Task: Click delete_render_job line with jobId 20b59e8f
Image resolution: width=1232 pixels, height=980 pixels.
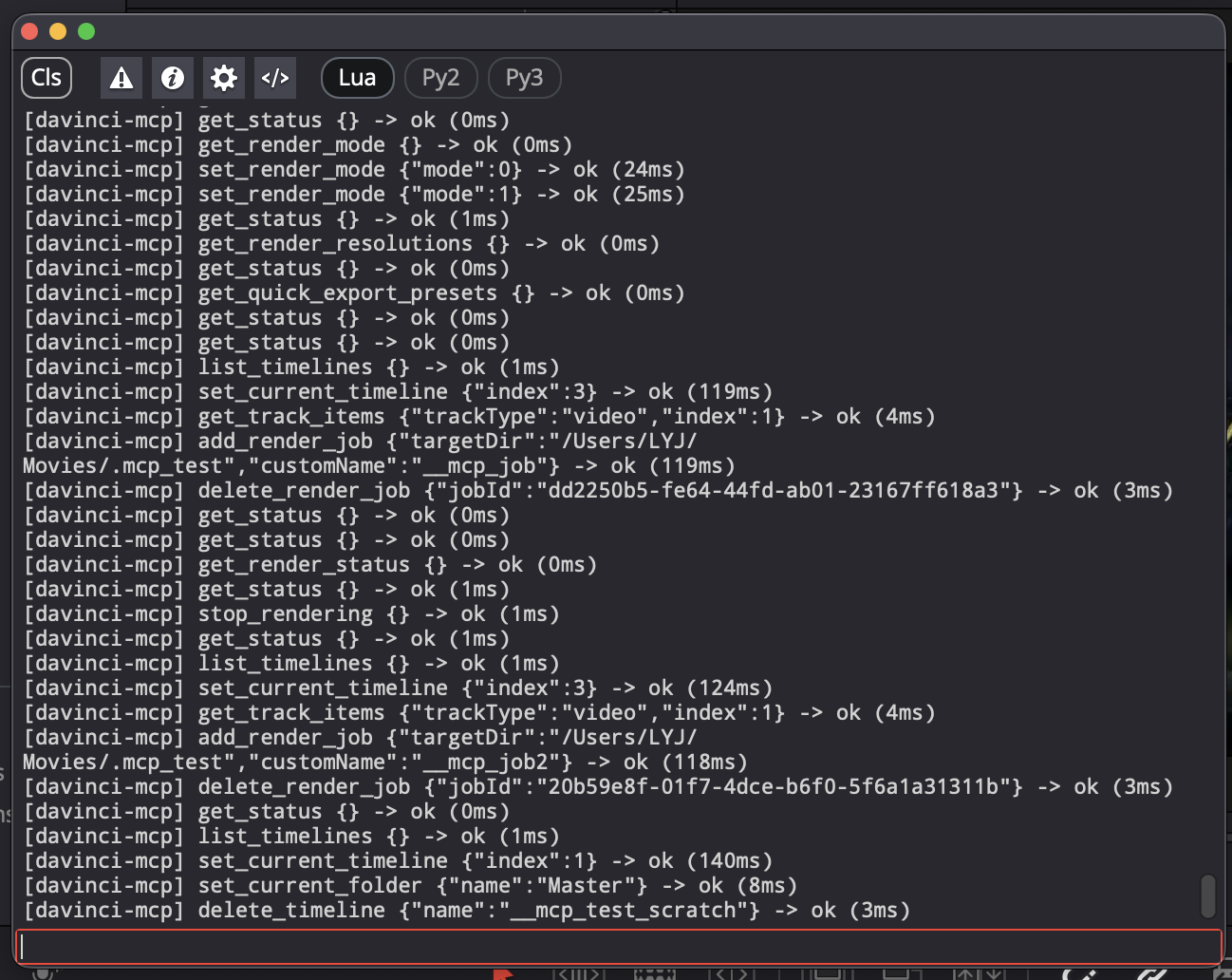Action: click(598, 787)
